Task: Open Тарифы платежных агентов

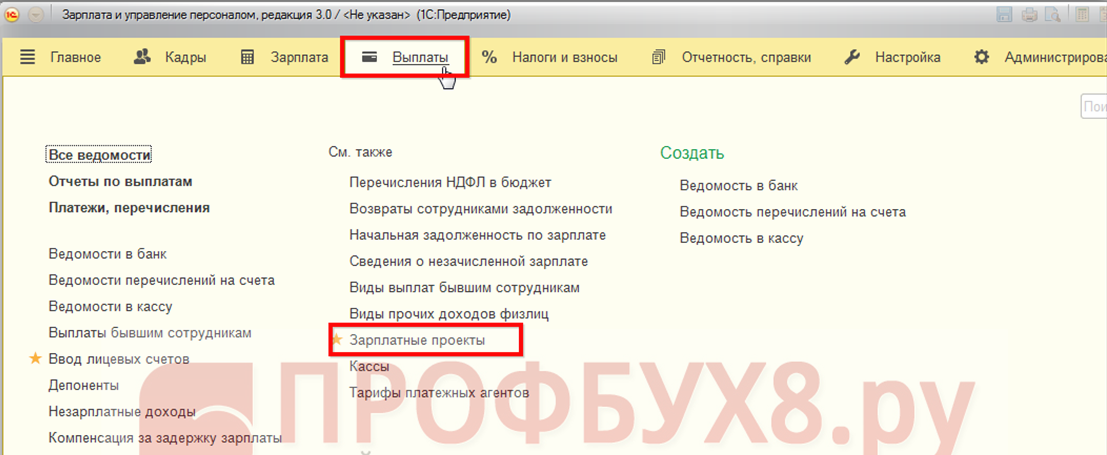Action: pyautogui.click(x=439, y=392)
